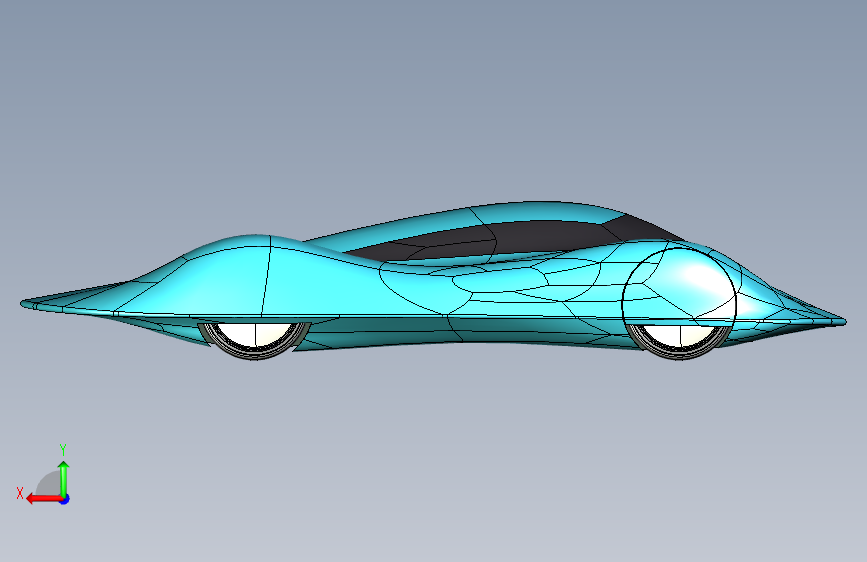Viewport: 867px width, 562px height.
Task: Pick the circular wheel fairing surface
Action: coord(679,287)
